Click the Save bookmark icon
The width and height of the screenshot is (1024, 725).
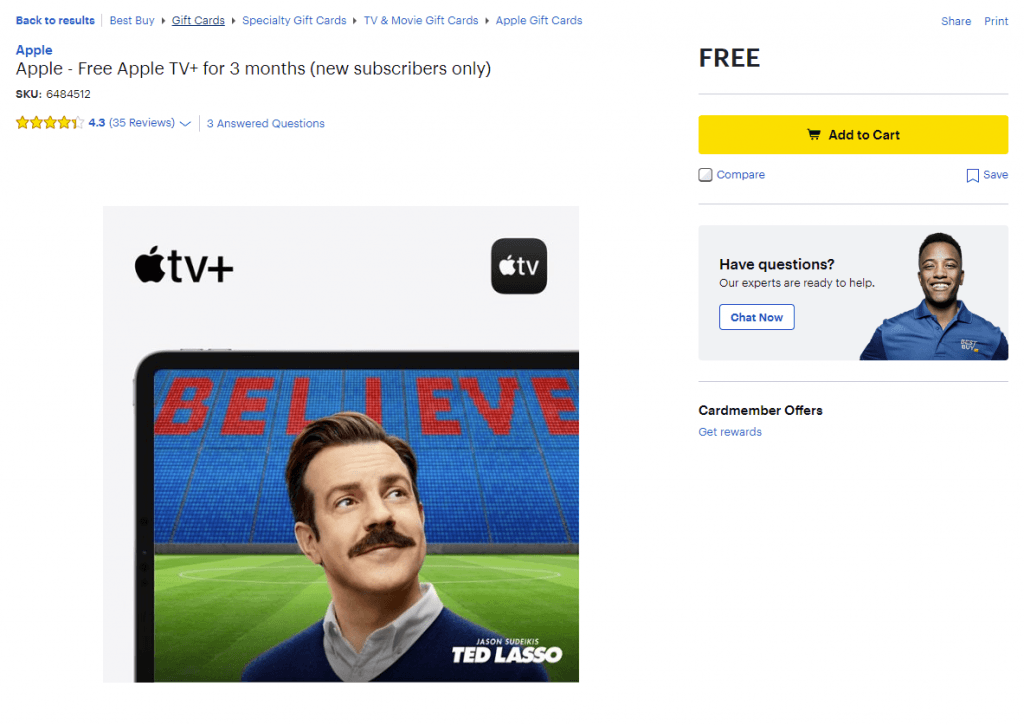tap(972, 175)
